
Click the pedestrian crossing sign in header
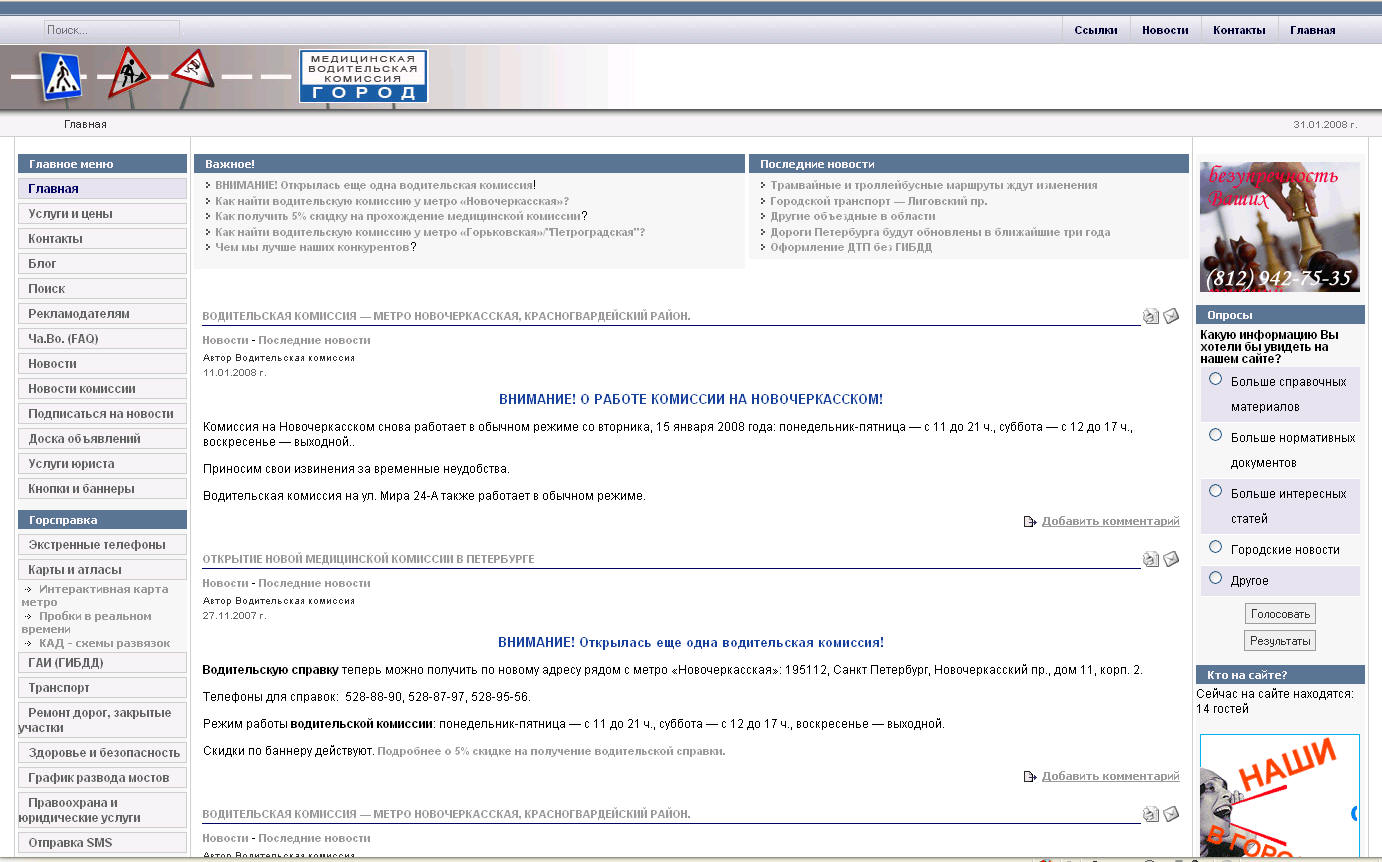(x=61, y=76)
